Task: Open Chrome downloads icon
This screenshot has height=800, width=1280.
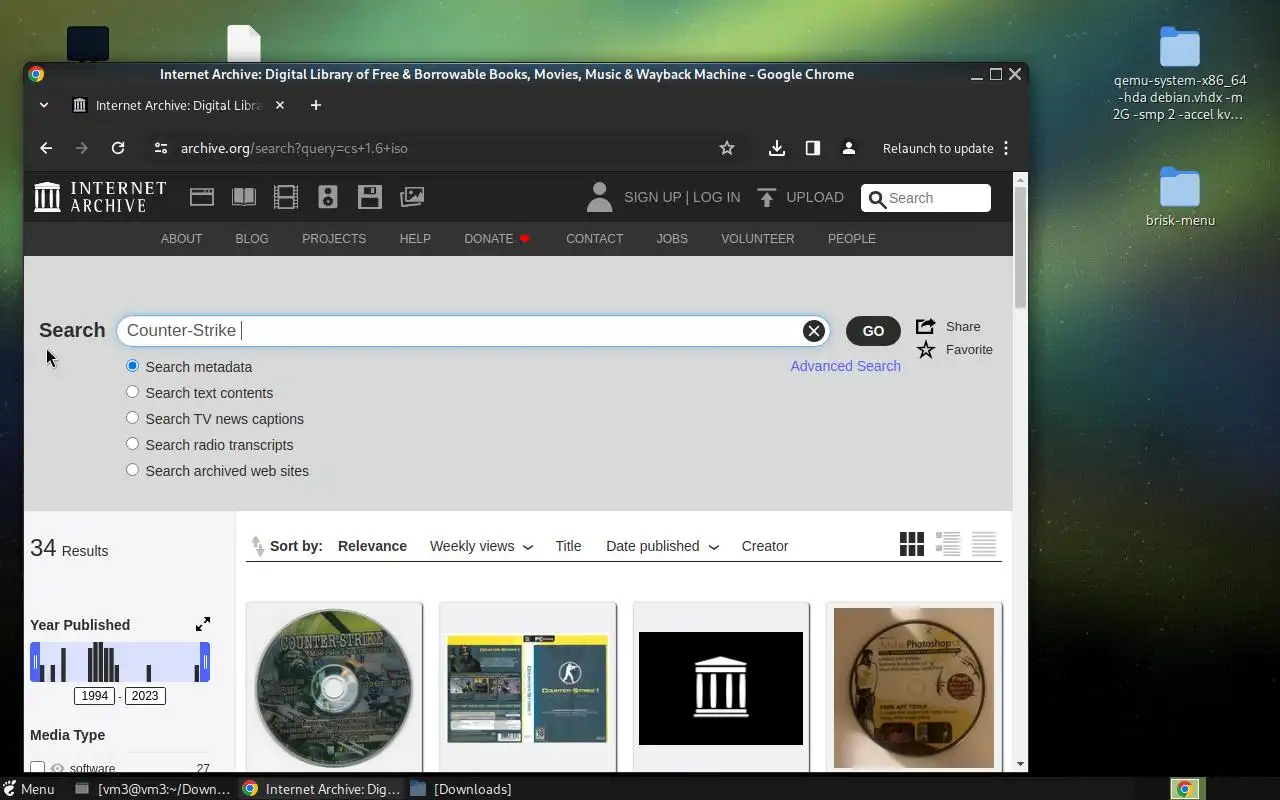Action: coord(777,148)
